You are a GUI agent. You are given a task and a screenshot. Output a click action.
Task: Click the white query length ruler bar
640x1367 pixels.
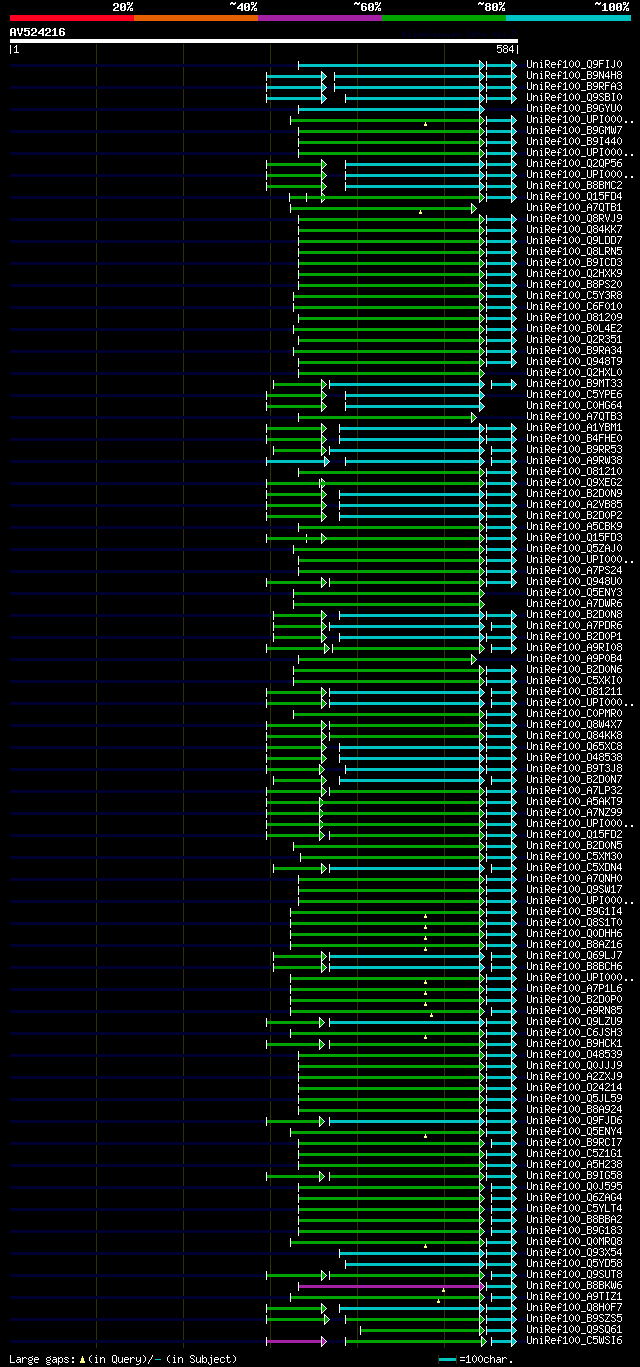point(264,41)
